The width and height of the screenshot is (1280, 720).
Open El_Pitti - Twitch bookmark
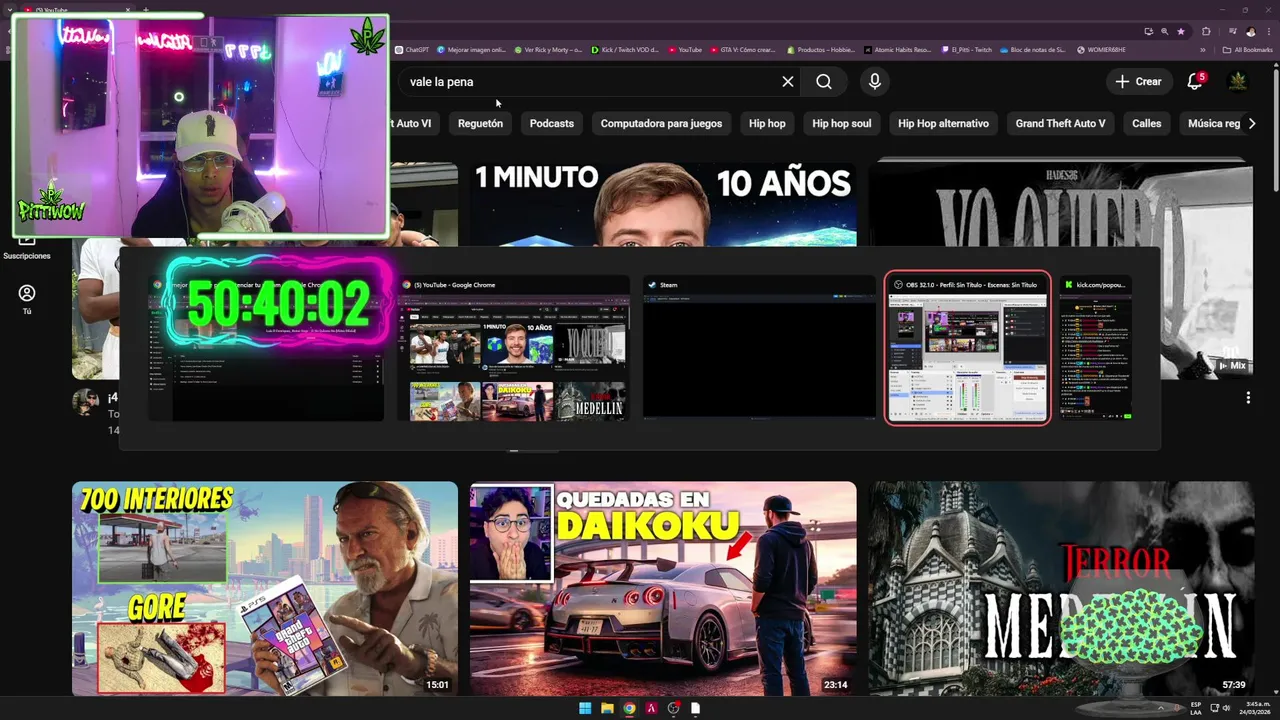(967, 50)
